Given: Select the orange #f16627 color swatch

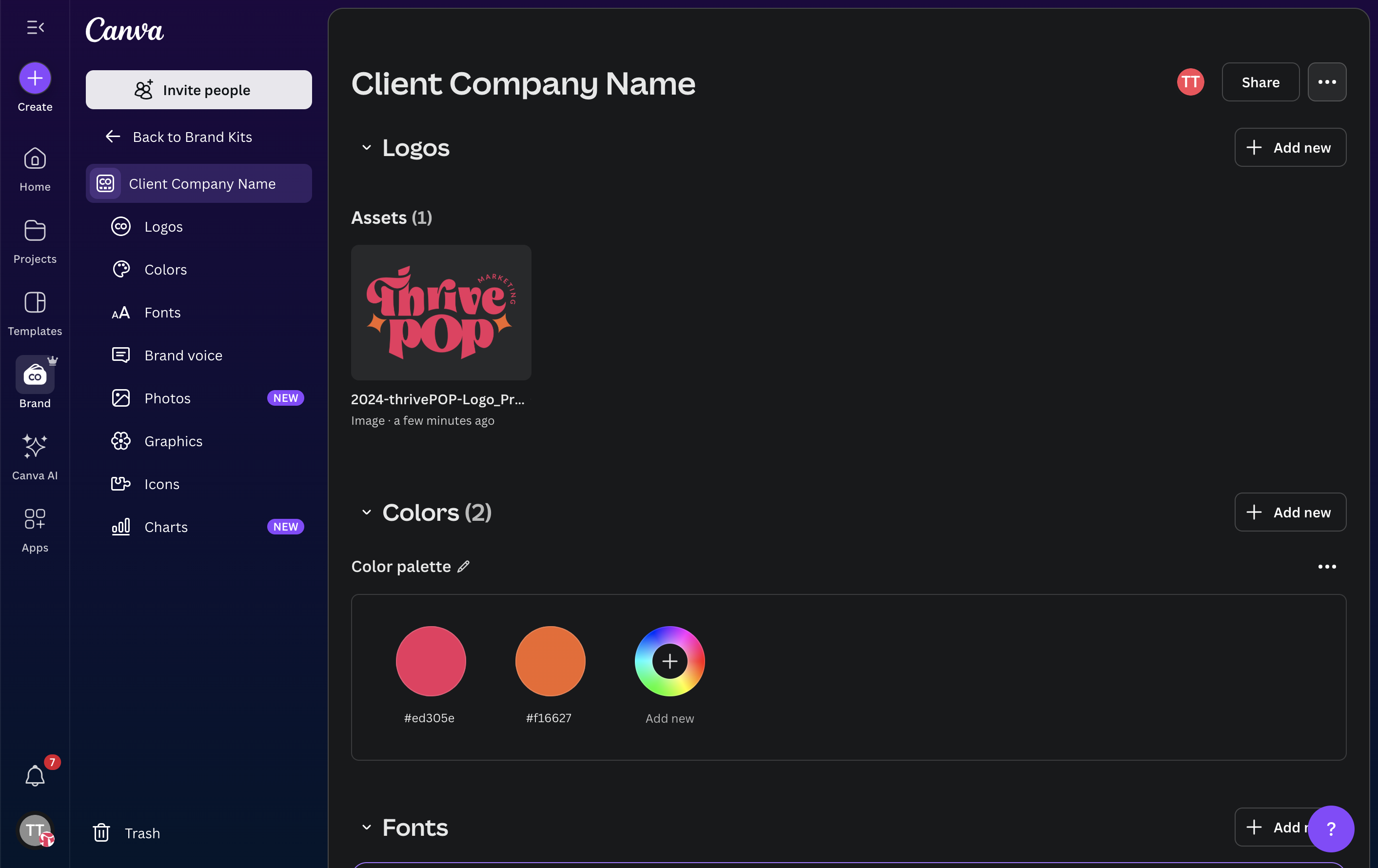Looking at the screenshot, I should [x=550, y=661].
